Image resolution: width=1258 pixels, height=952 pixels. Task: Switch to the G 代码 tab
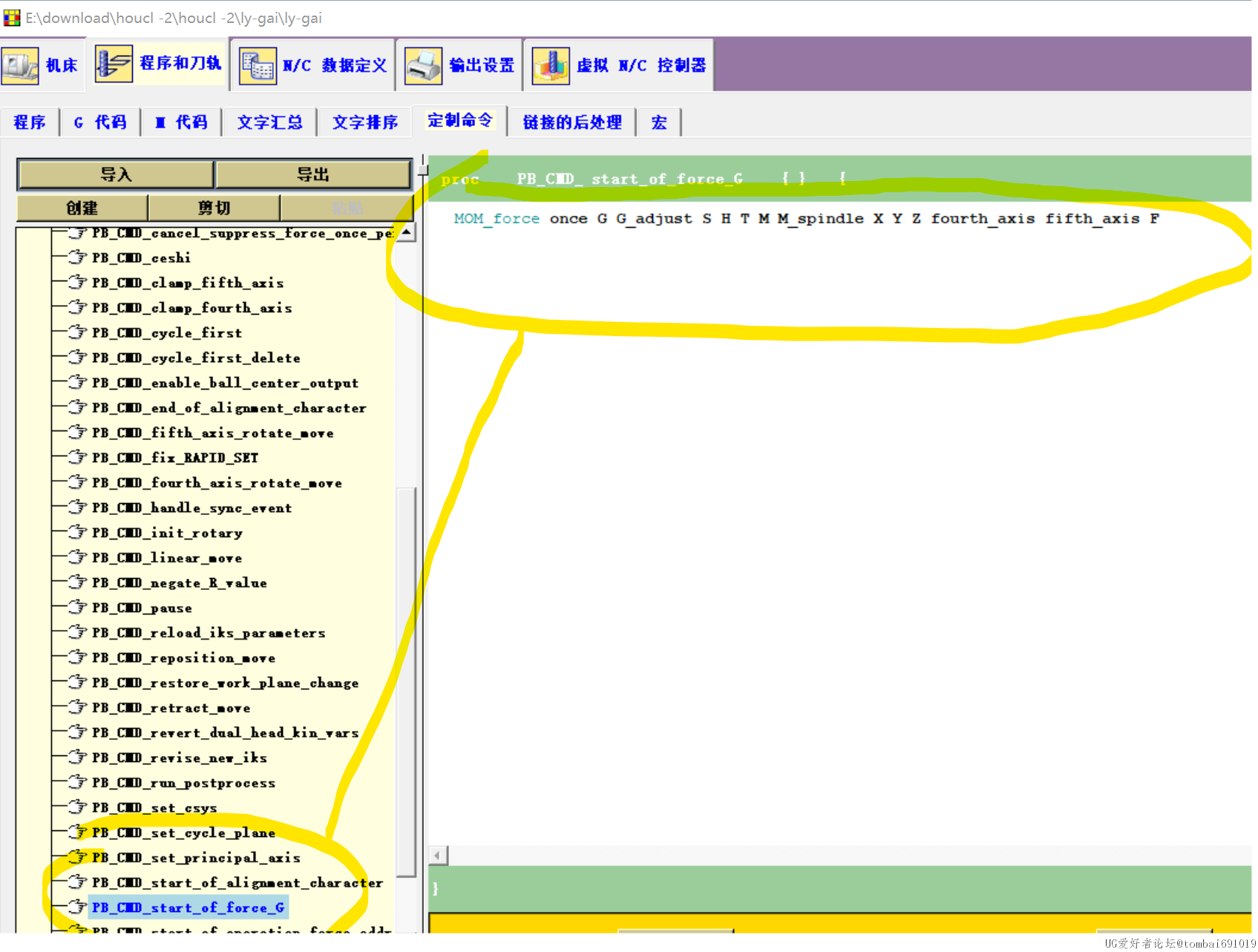tap(100, 122)
